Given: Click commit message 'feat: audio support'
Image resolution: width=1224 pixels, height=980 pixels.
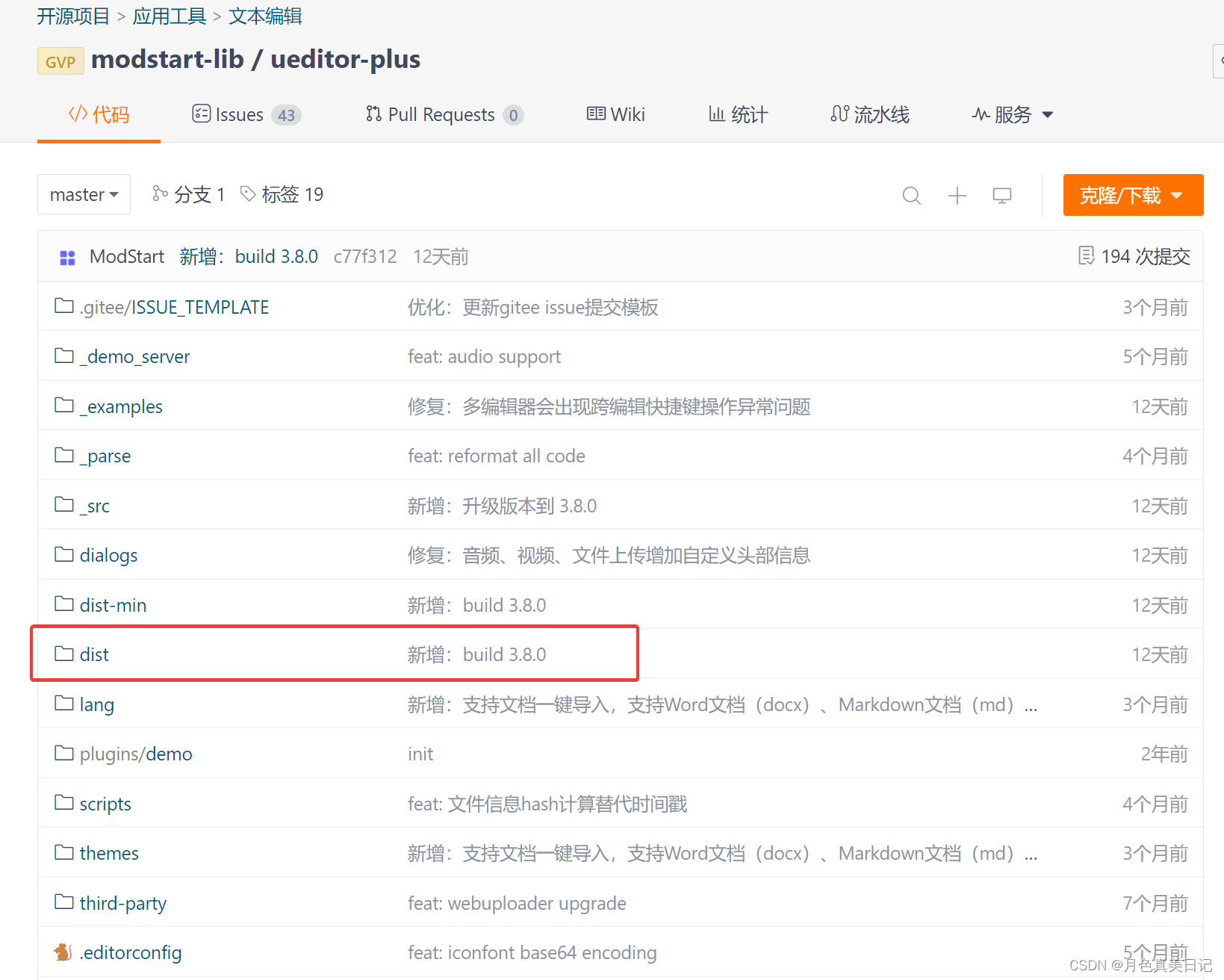Looking at the screenshot, I should (x=484, y=356).
